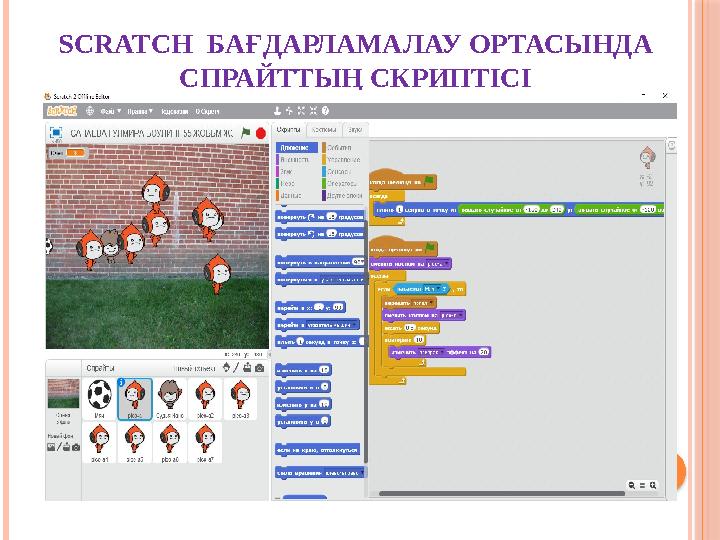Screen dimensions: 720x540
Task: Select the pico-a3 sprite thumbnail
Action: pos(241,399)
